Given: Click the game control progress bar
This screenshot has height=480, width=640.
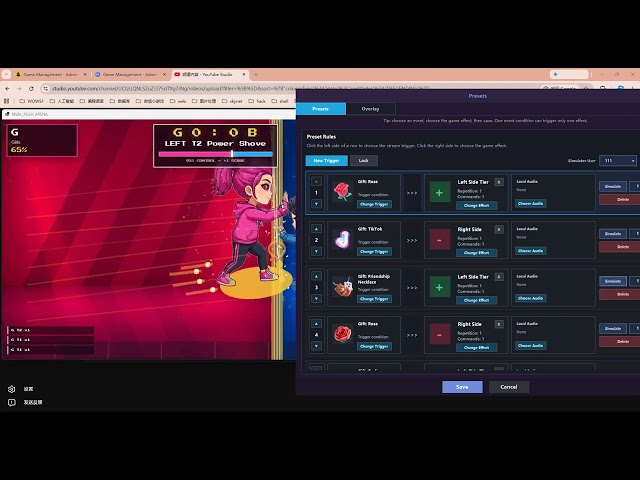Looking at the screenshot, I should 216,154.
